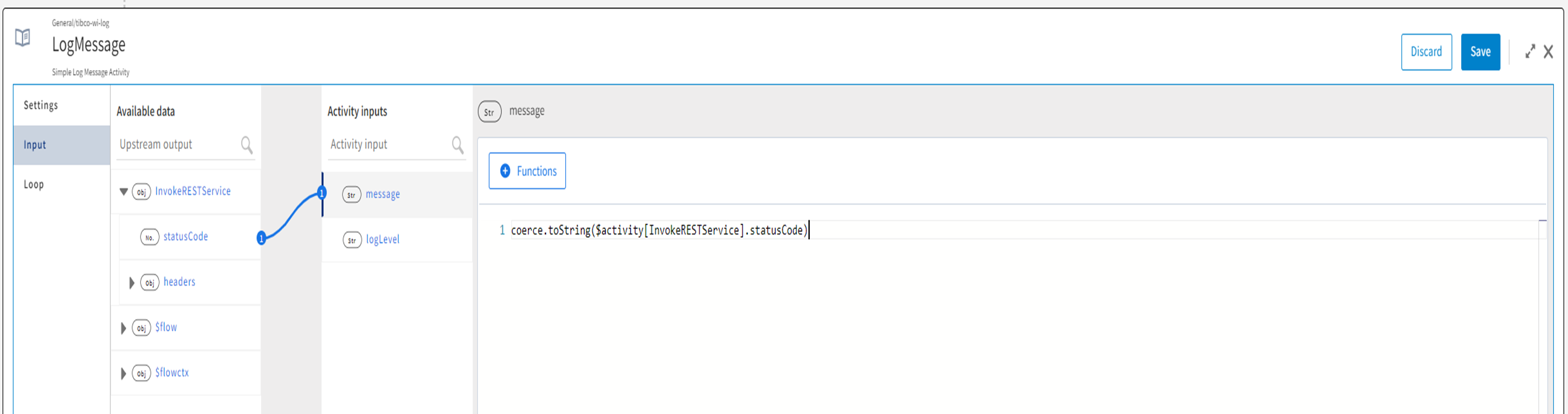
Task: Click into the Upstream output search field
Action: tap(177, 145)
